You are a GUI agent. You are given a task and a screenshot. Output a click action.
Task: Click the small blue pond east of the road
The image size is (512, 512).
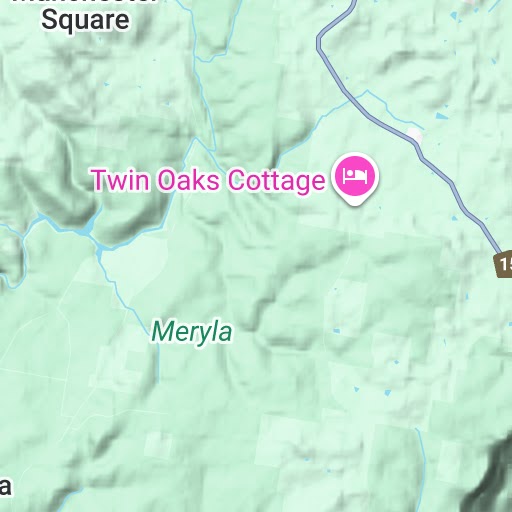[441, 117]
